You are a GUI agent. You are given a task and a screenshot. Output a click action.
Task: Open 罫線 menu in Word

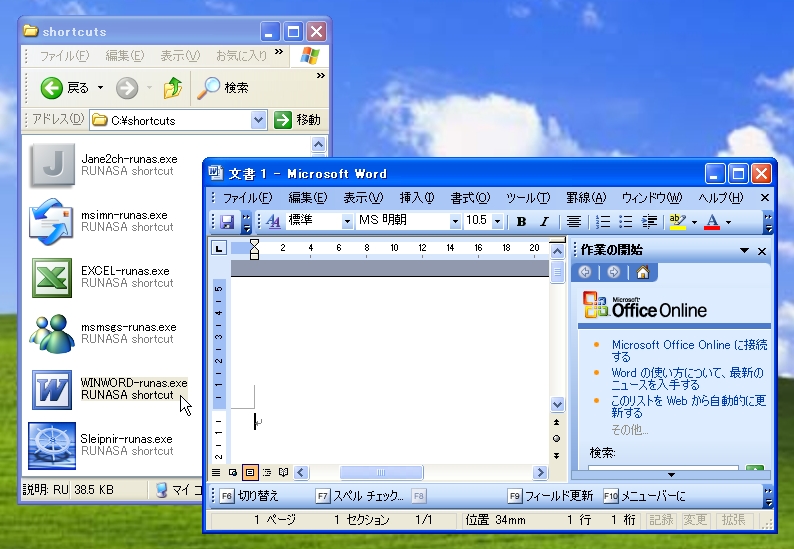coord(586,198)
